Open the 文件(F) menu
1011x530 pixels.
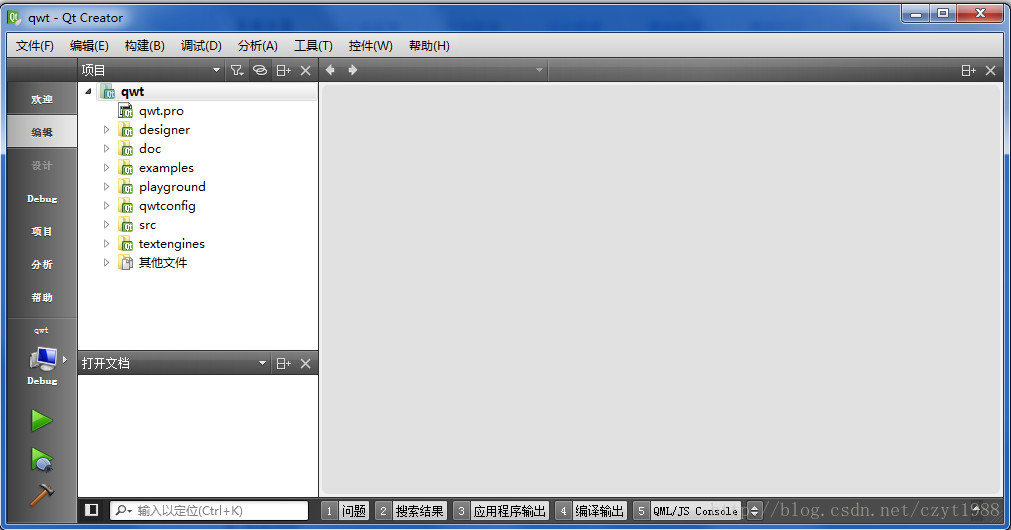(x=35, y=46)
